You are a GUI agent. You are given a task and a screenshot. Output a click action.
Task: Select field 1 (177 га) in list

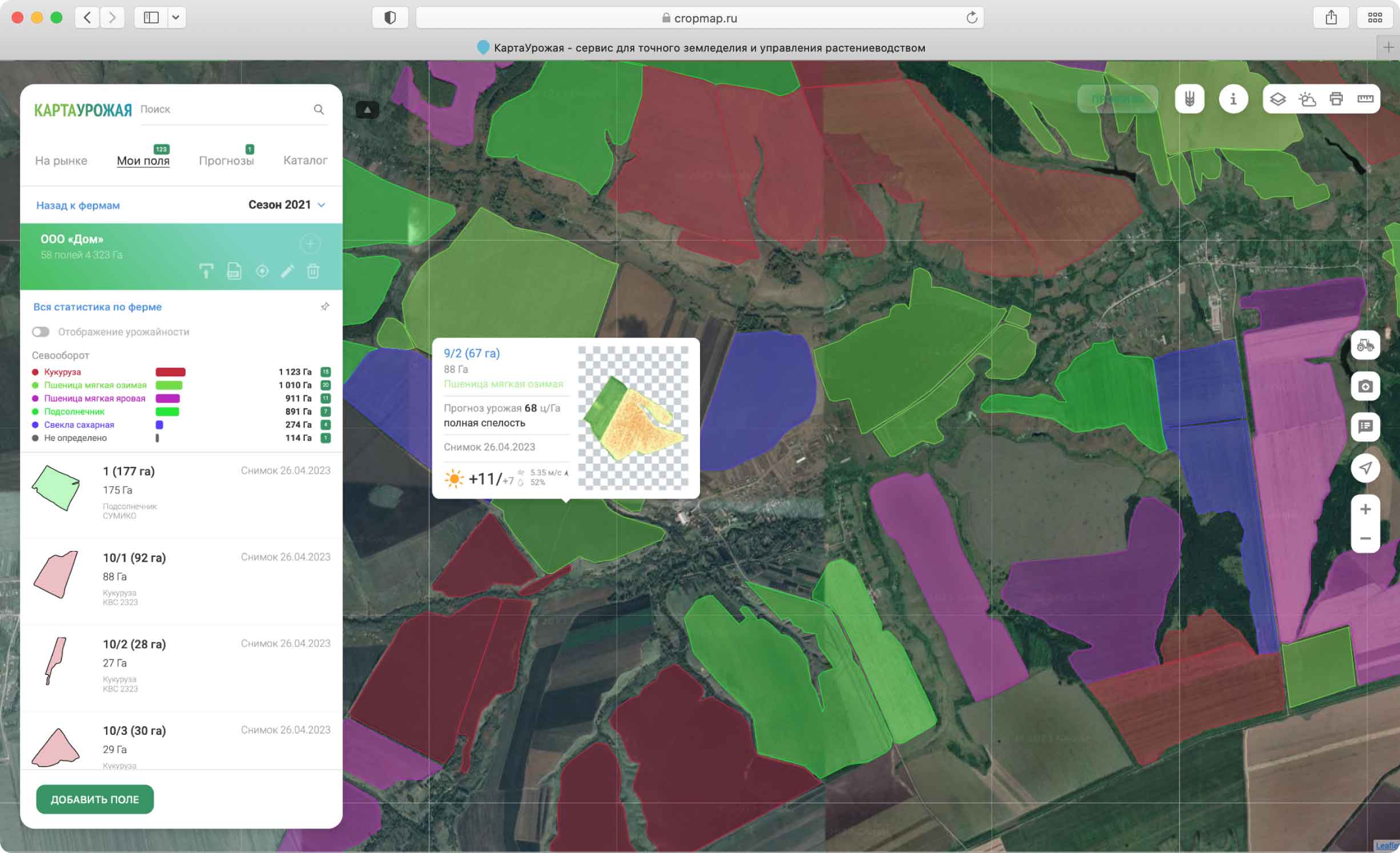[181, 494]
